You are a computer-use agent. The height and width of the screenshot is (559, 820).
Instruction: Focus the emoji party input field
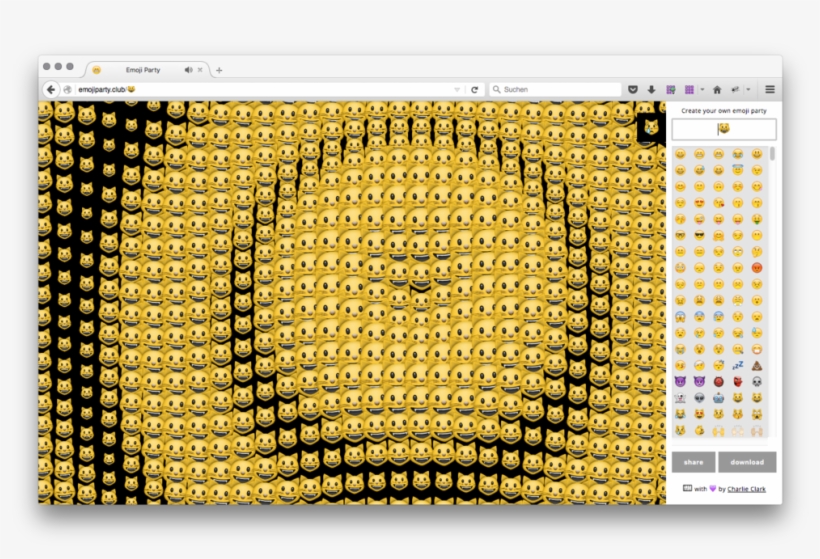click(724, 129)
